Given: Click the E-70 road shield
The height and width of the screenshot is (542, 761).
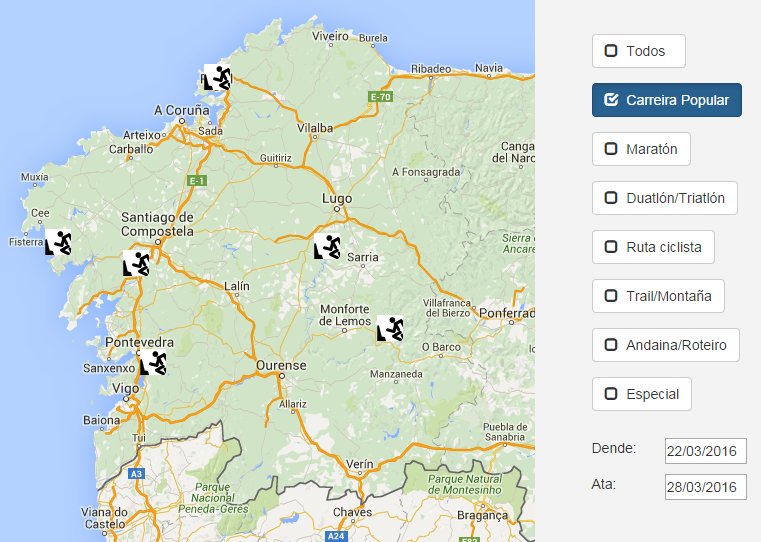Looking at the screenshot, I should point(380,97).
